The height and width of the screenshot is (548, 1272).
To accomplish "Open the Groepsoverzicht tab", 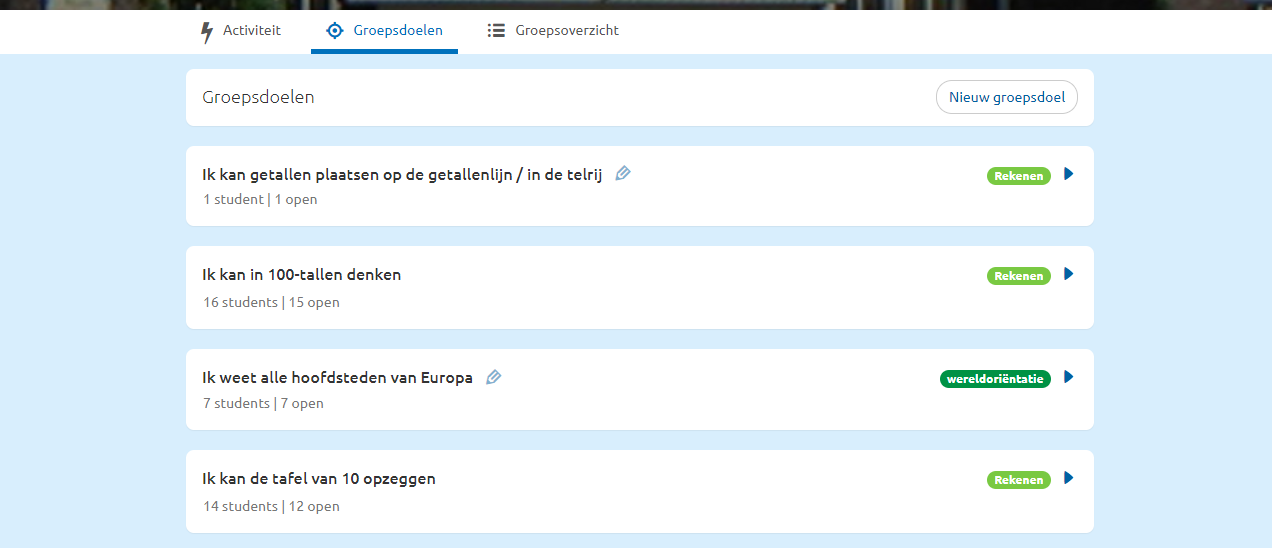I will coord(553,31).
